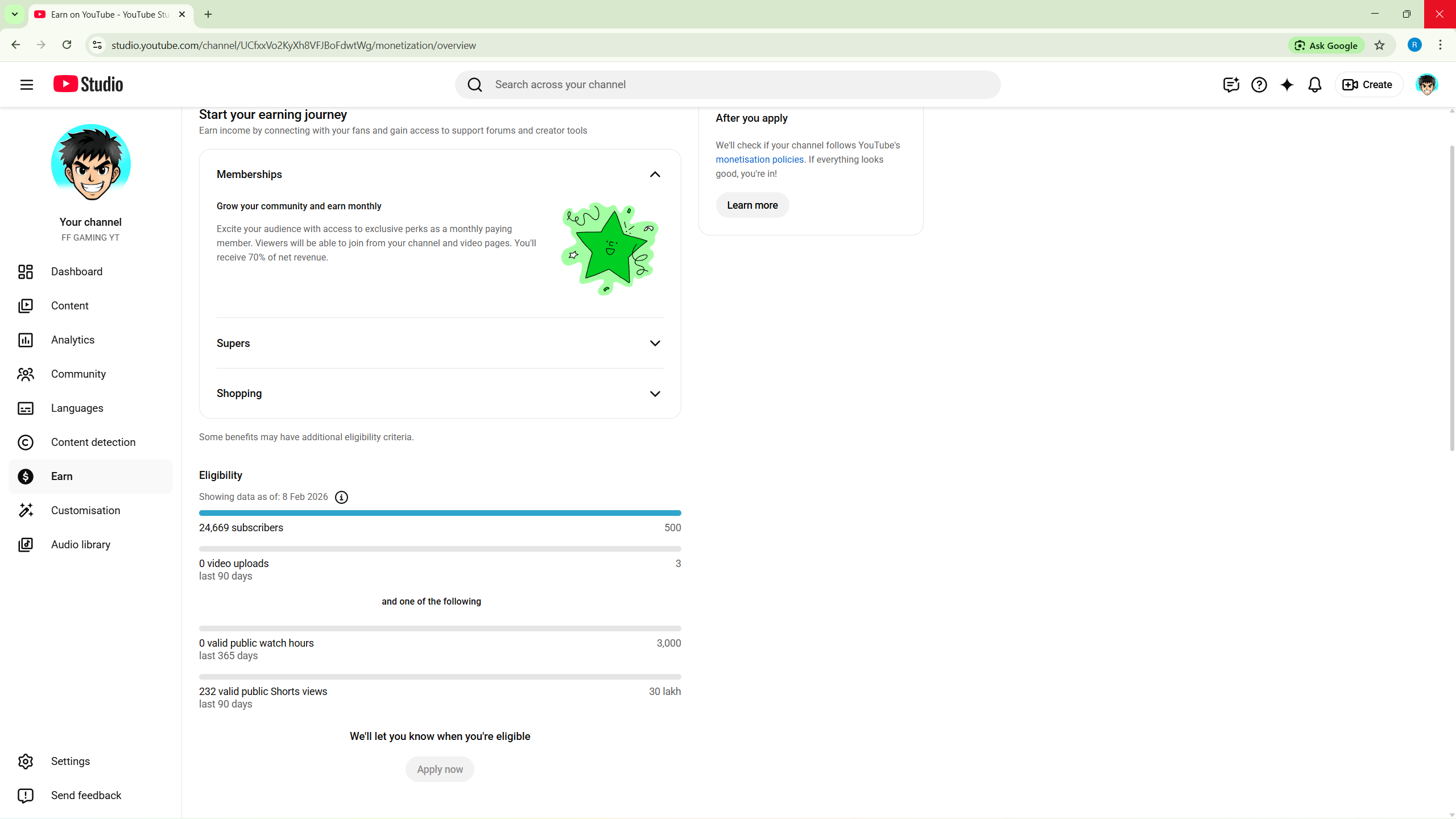The image size is (1456, 819).
Task: Click the Create button
Action: pos(1367,85)
